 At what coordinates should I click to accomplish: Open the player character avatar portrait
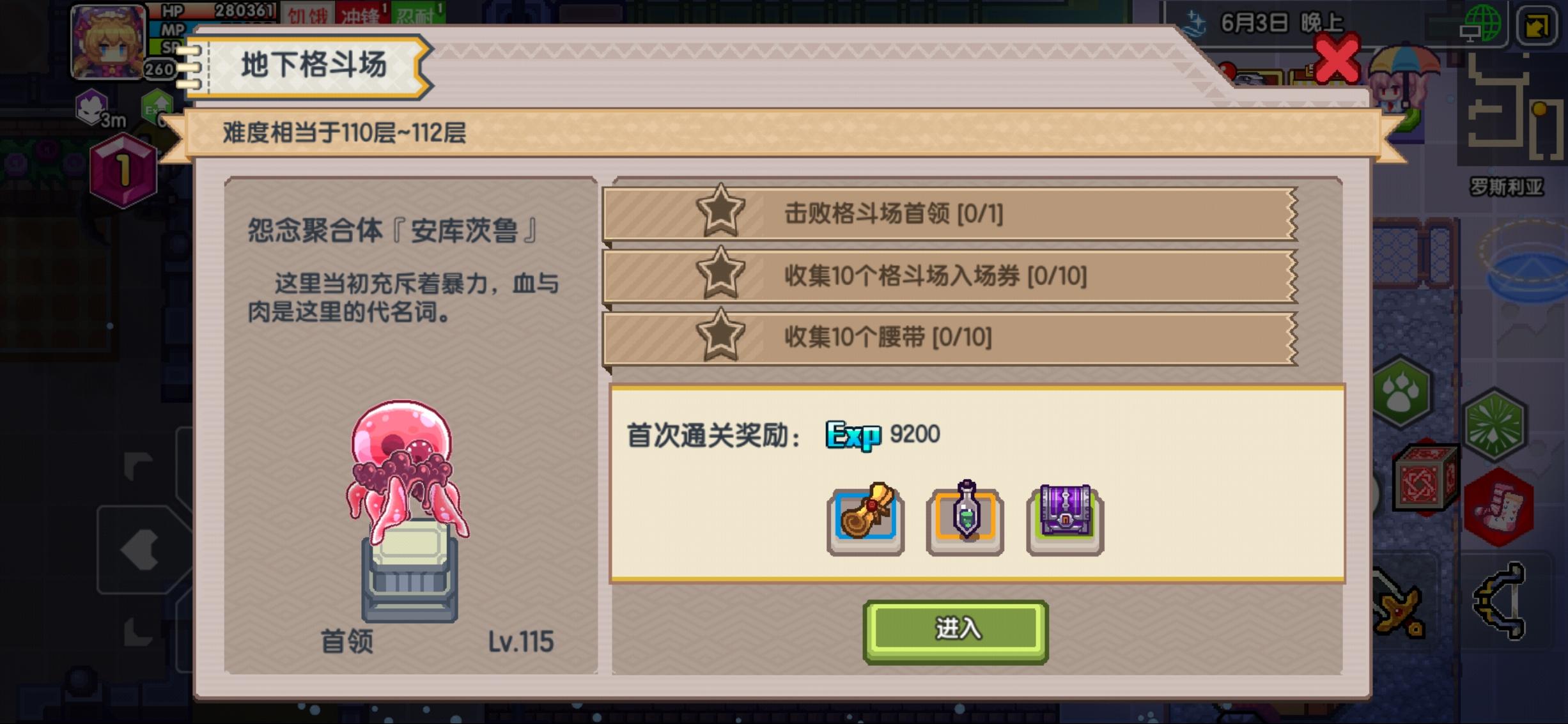[x=108, y=42]
